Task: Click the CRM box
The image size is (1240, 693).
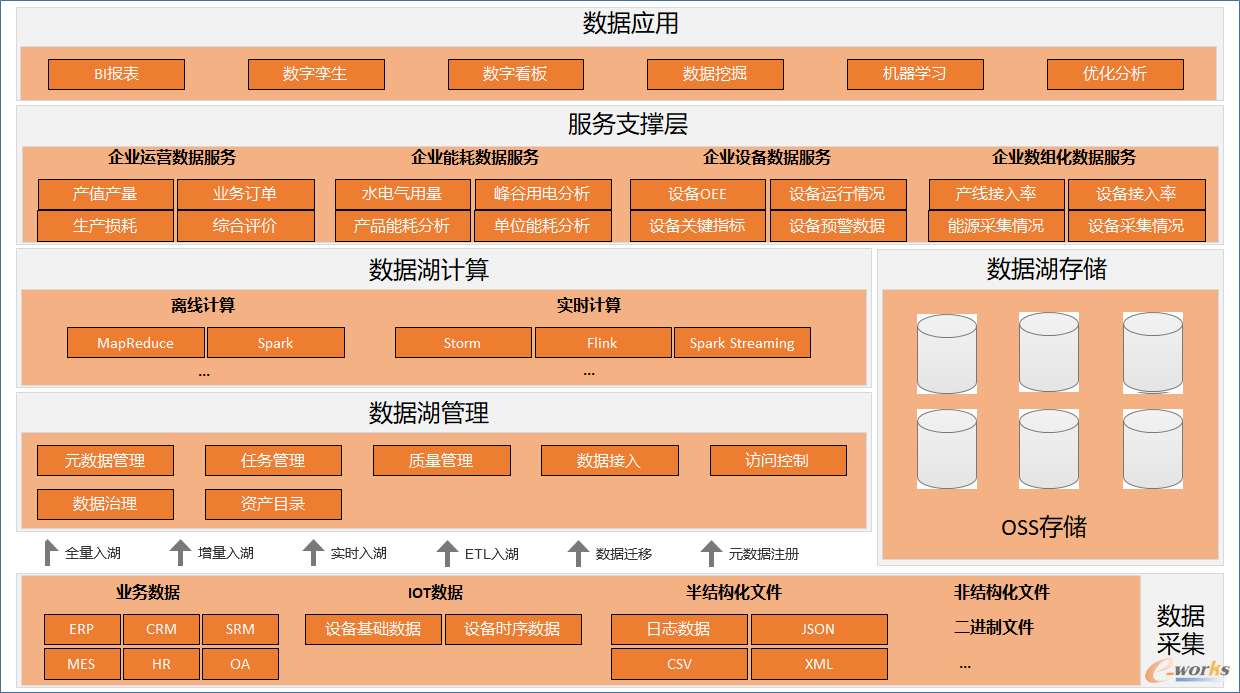Action: point(161,629)
